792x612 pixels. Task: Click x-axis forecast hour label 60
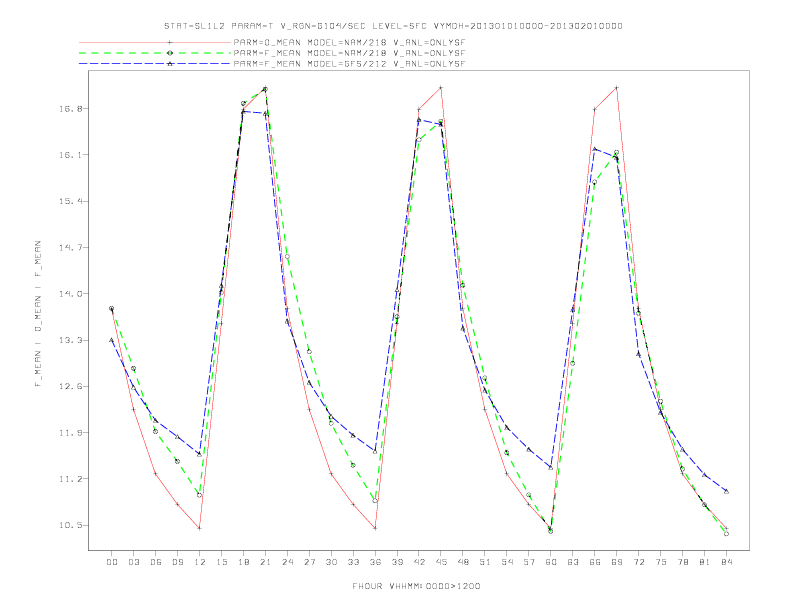551,562
